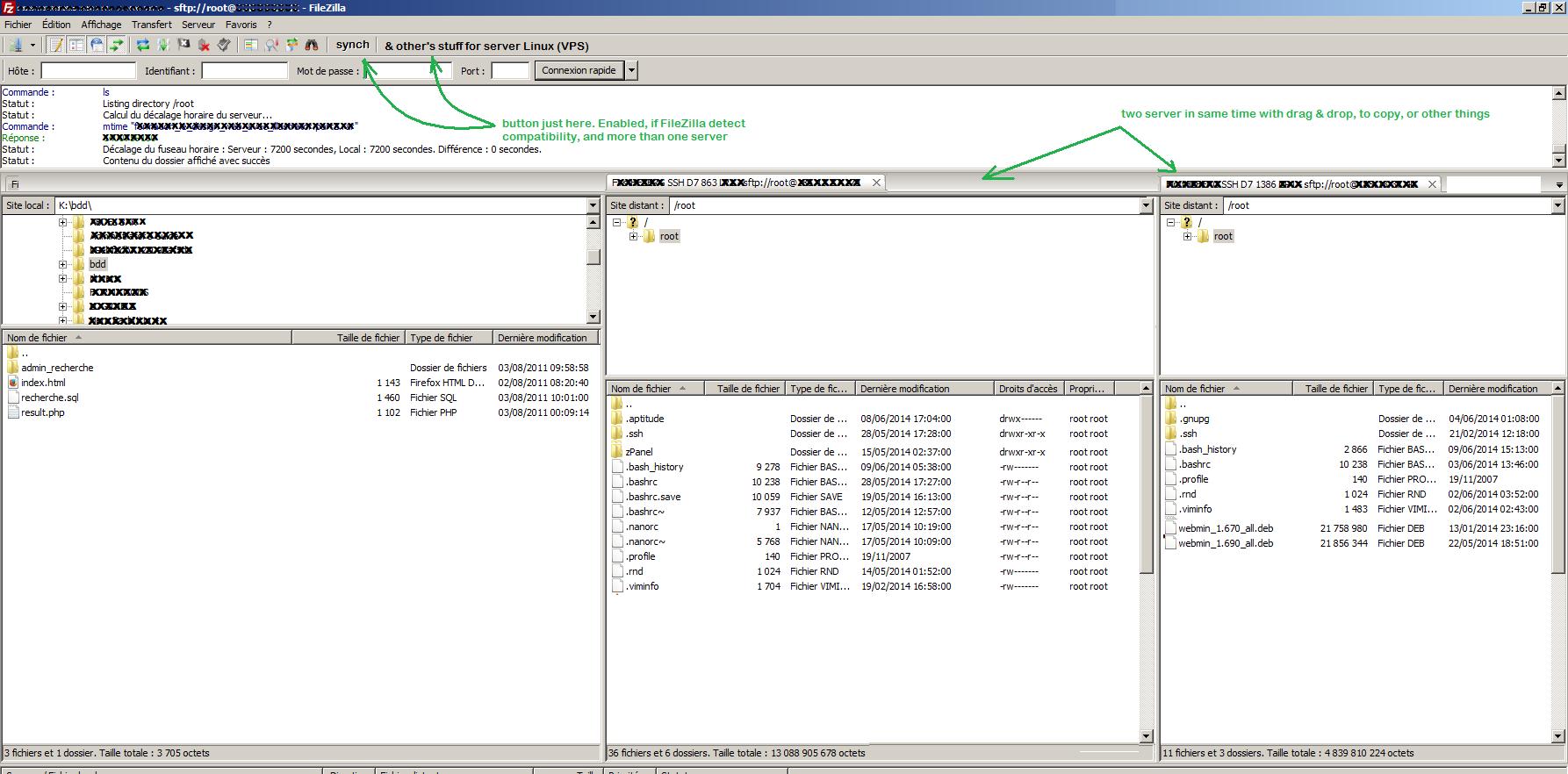Open the ? help menu
Viewport: 1568px width, 774px height.
pos(270,25)
